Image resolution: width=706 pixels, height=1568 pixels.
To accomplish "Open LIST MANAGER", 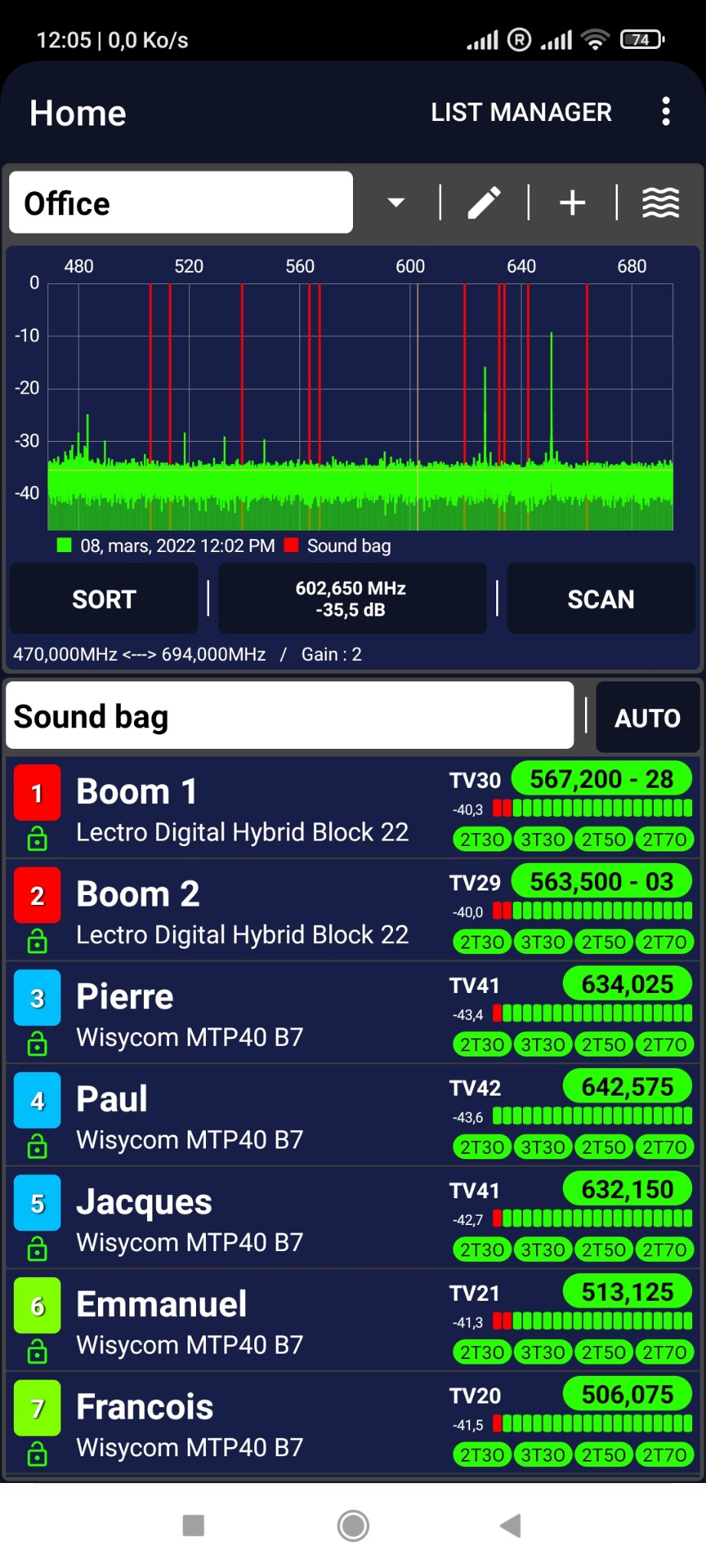I will click(521, 113).
